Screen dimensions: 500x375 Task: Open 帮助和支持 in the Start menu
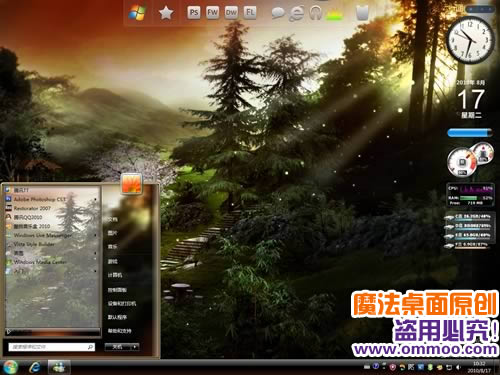(119, 331)
